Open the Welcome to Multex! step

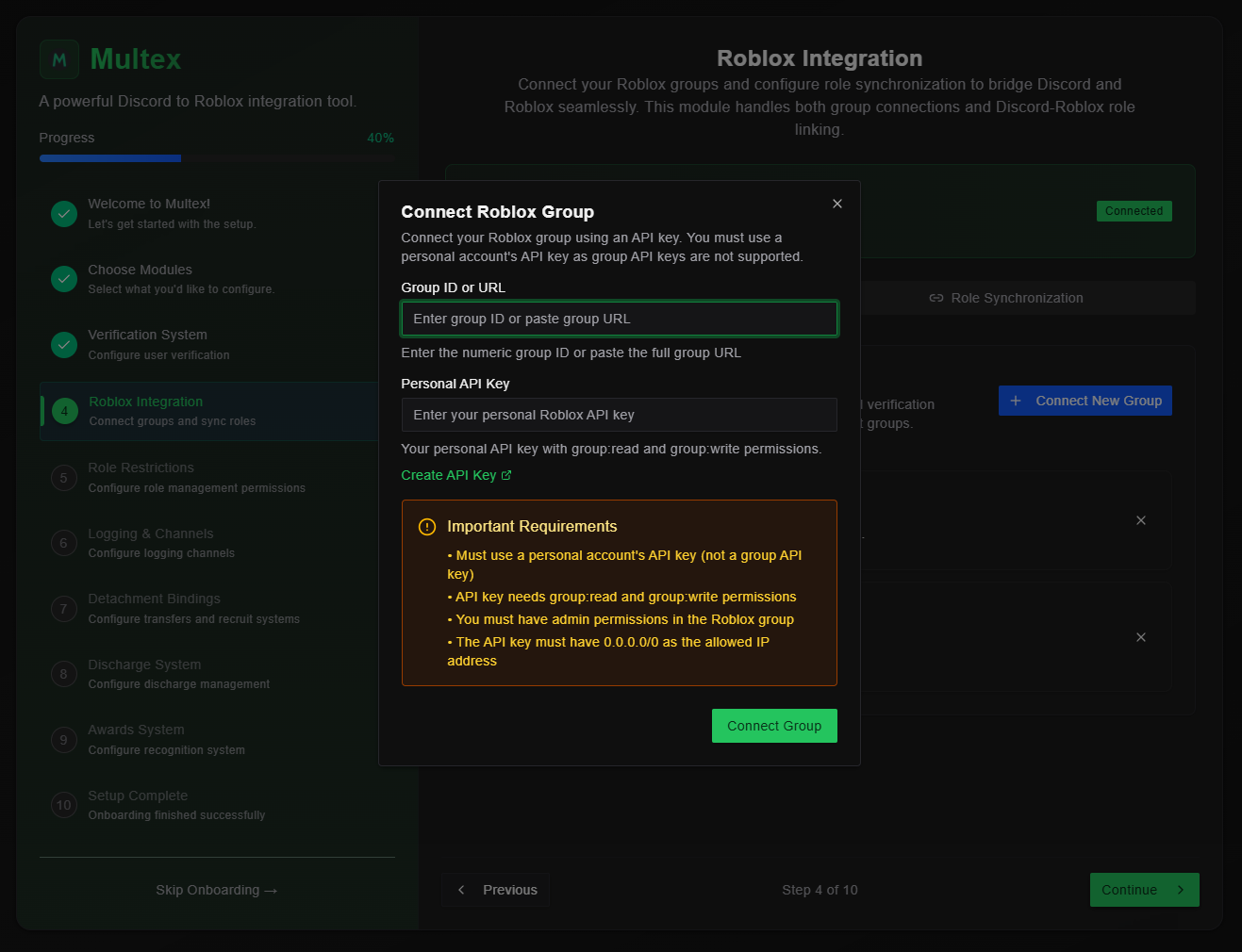[x=217, y=213]
